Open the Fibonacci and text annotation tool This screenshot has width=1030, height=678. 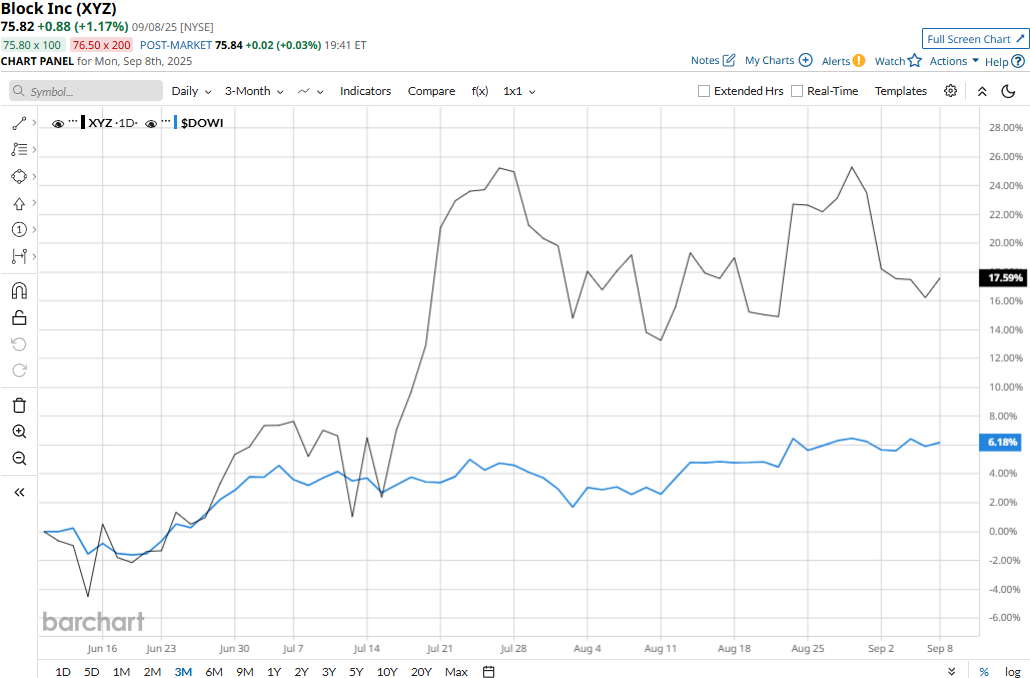pyautogui.click(x=19, y=150)
